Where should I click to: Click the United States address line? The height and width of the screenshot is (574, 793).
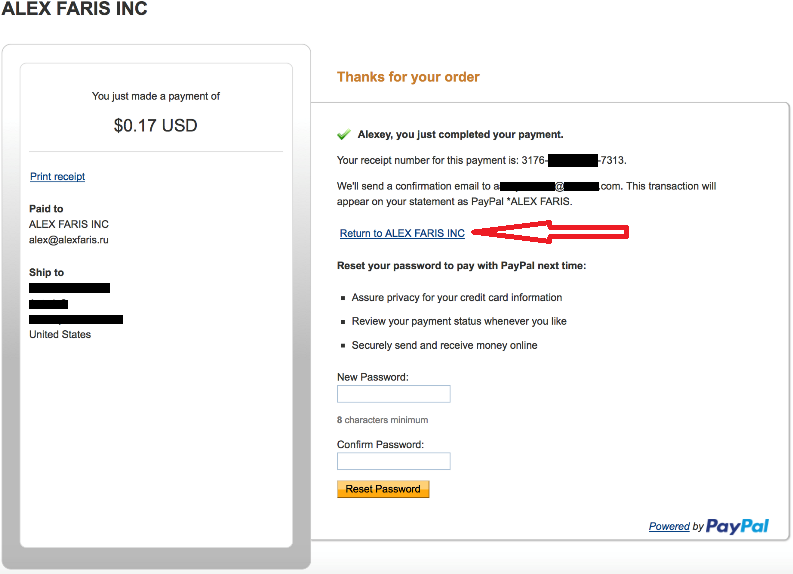(x=60, y=334)
